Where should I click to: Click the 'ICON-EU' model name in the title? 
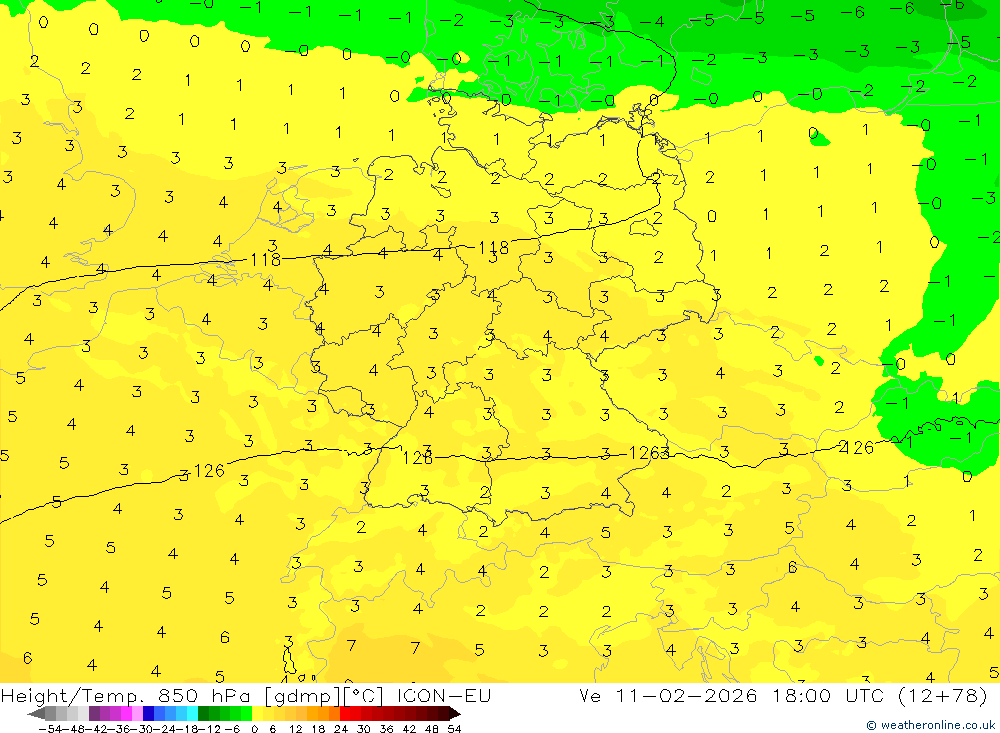pyautogui.click(x=444, y=695)
